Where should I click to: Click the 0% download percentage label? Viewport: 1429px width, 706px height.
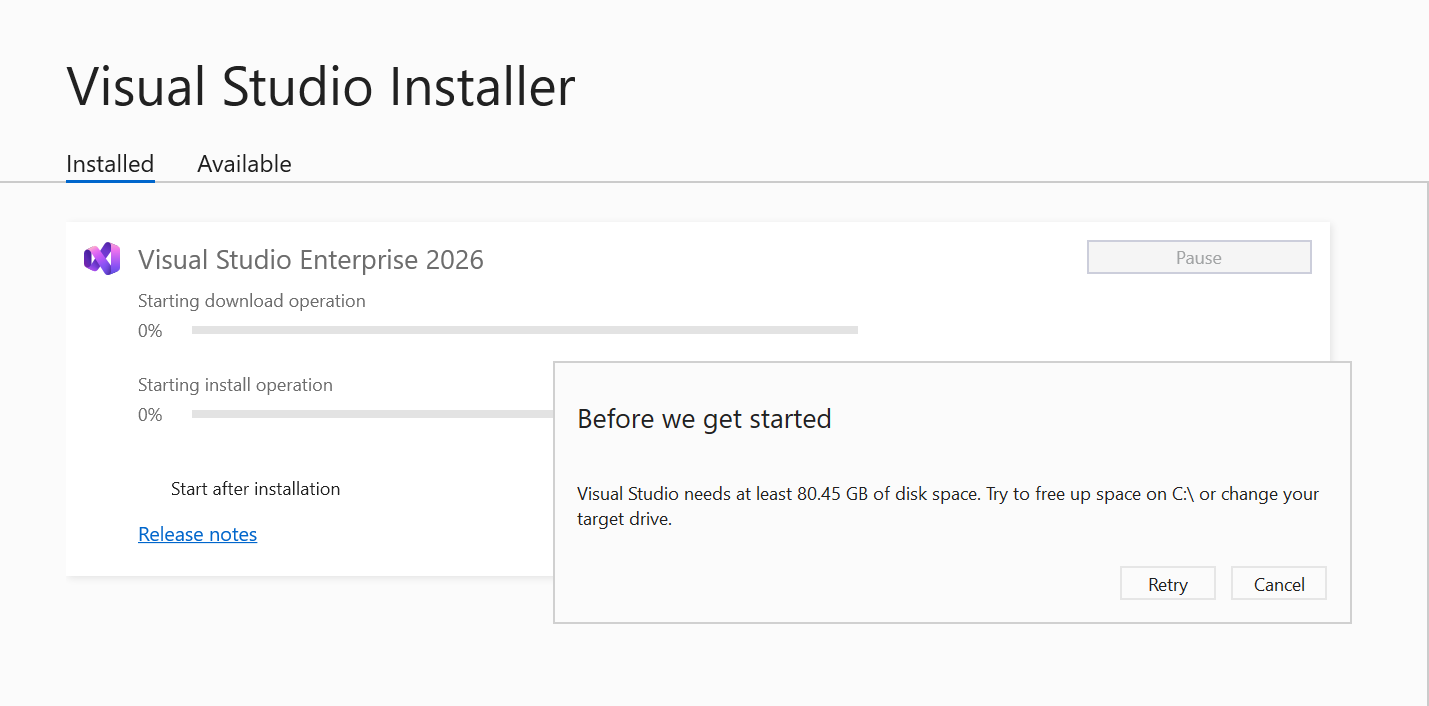click(x=149, y=330)
